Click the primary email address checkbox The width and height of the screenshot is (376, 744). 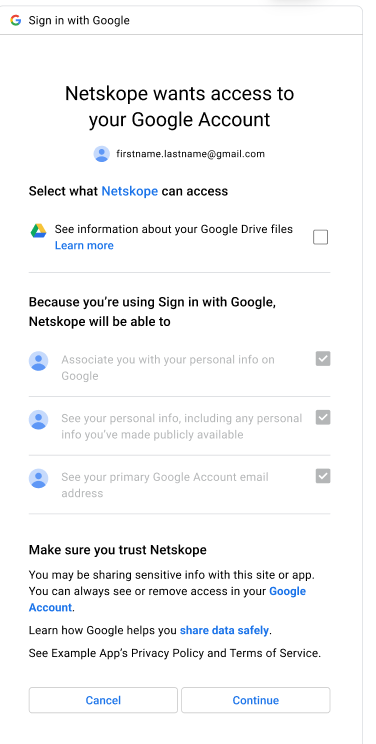tap(323, 476)
